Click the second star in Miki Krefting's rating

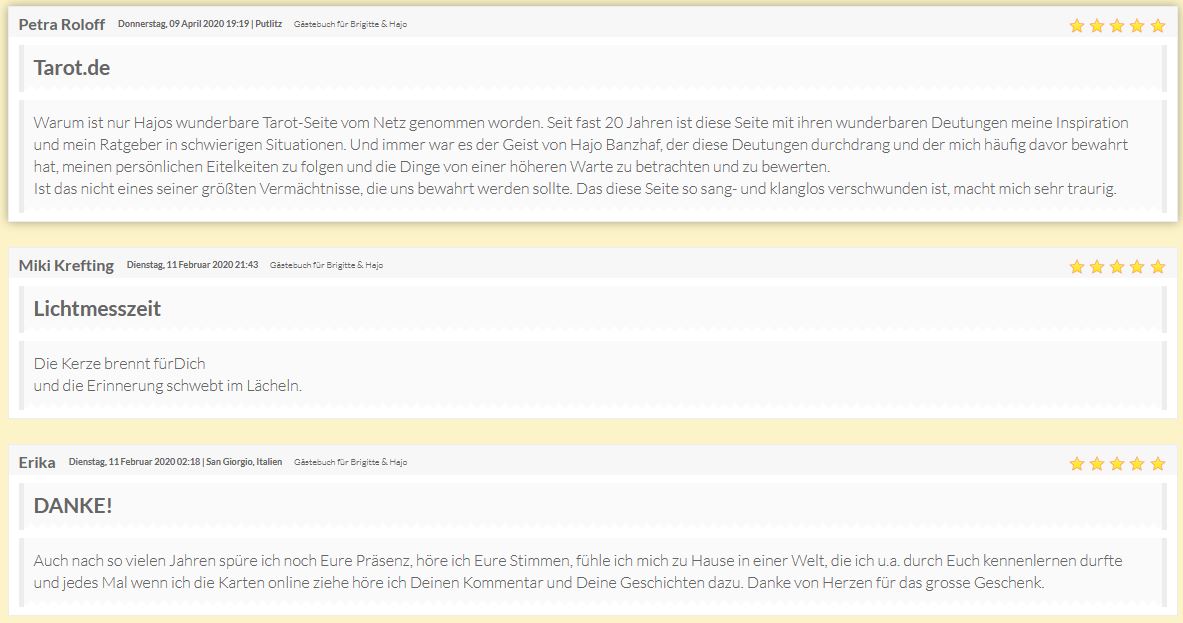pyautogui.click(x=1097, y=266)
